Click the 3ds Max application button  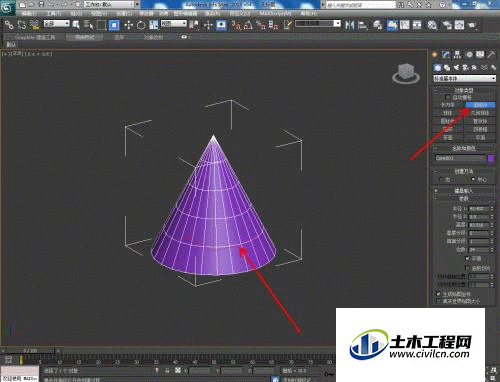pos(7,7)
